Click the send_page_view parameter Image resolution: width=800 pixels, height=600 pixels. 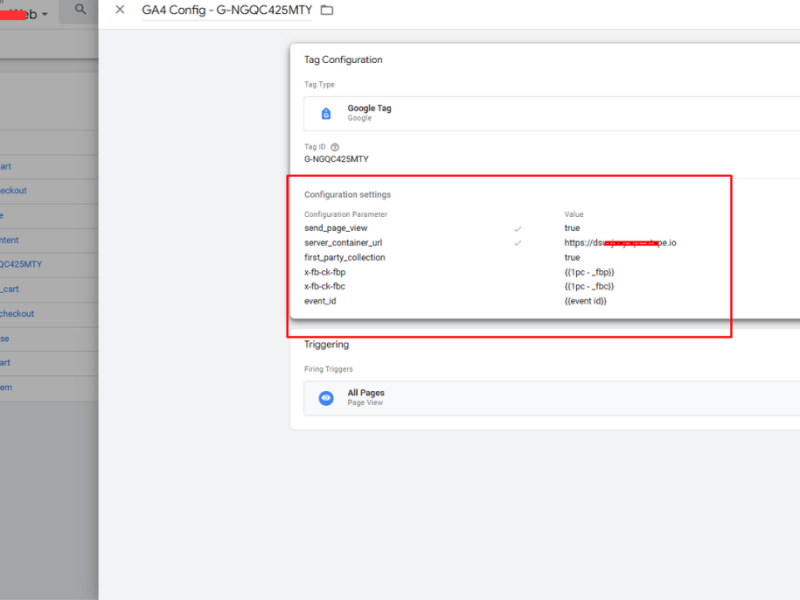(x=336, y=228)
